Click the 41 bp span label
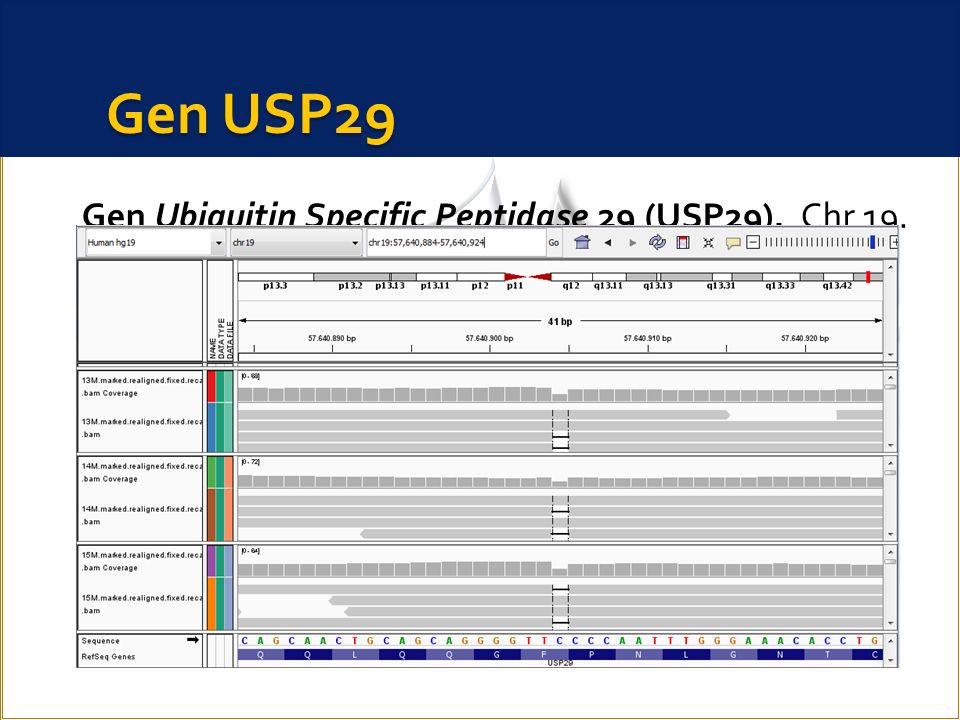The image size is (960, 720). pos(560,321)
